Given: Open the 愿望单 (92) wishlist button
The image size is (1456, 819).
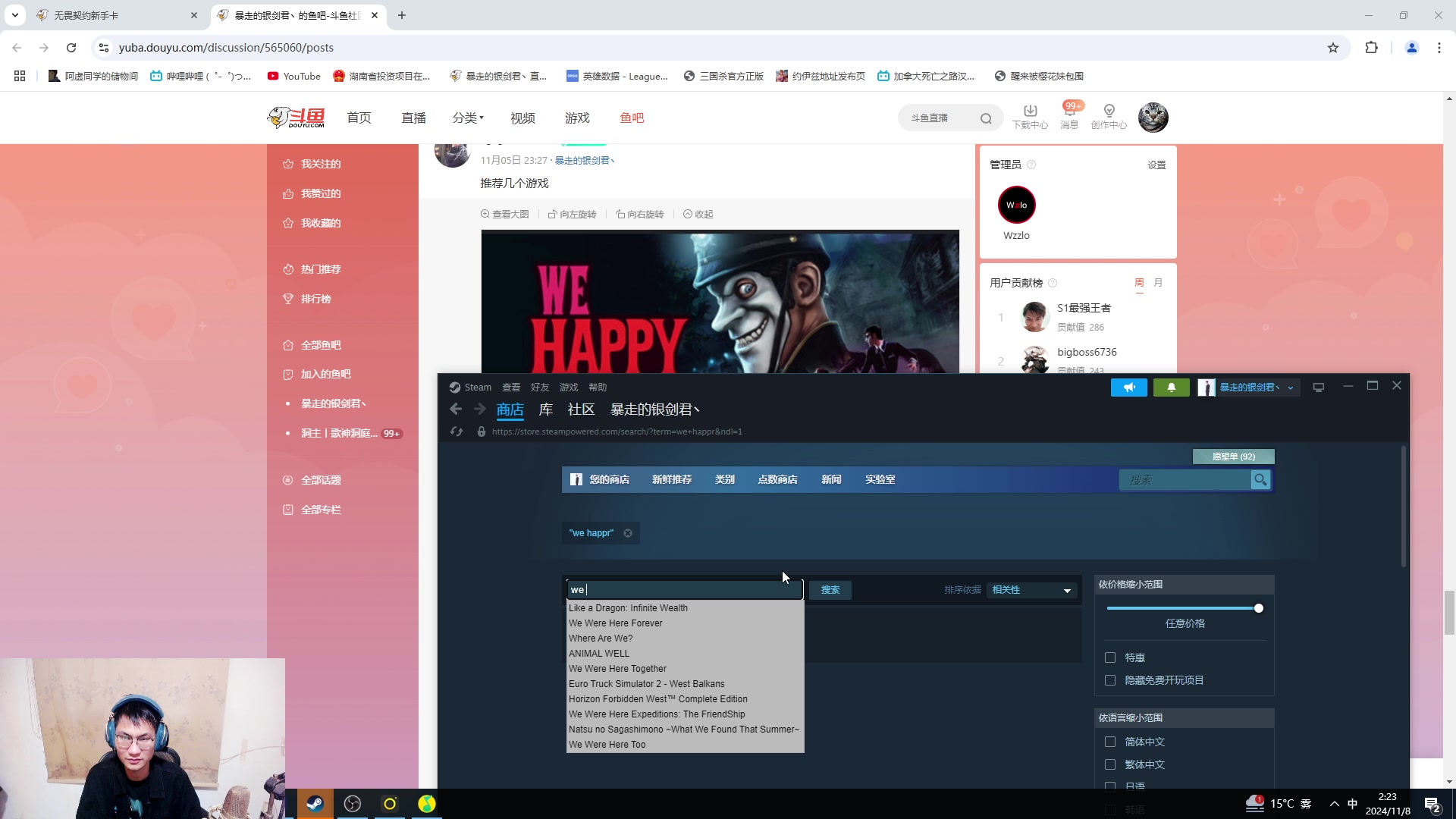Looking at the screenshot, I should [1234, 457].
